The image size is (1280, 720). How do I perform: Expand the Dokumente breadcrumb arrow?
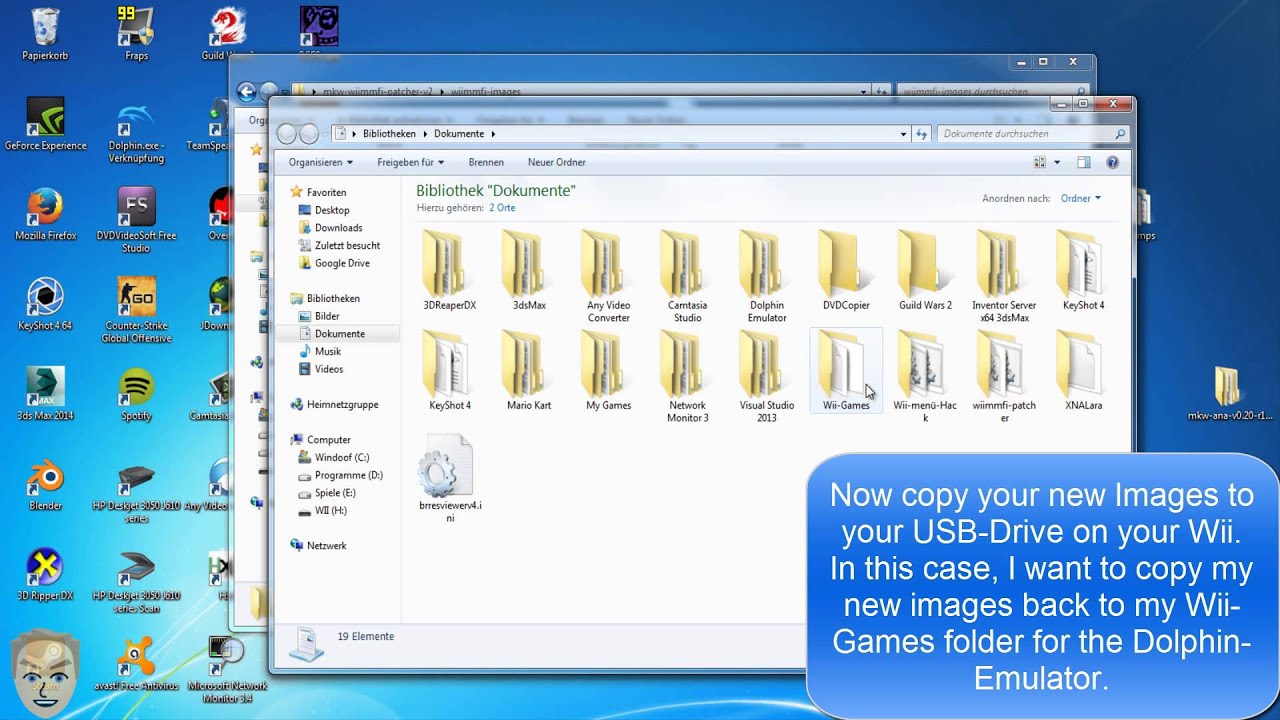pyautogui.click(x=492, y=134)
